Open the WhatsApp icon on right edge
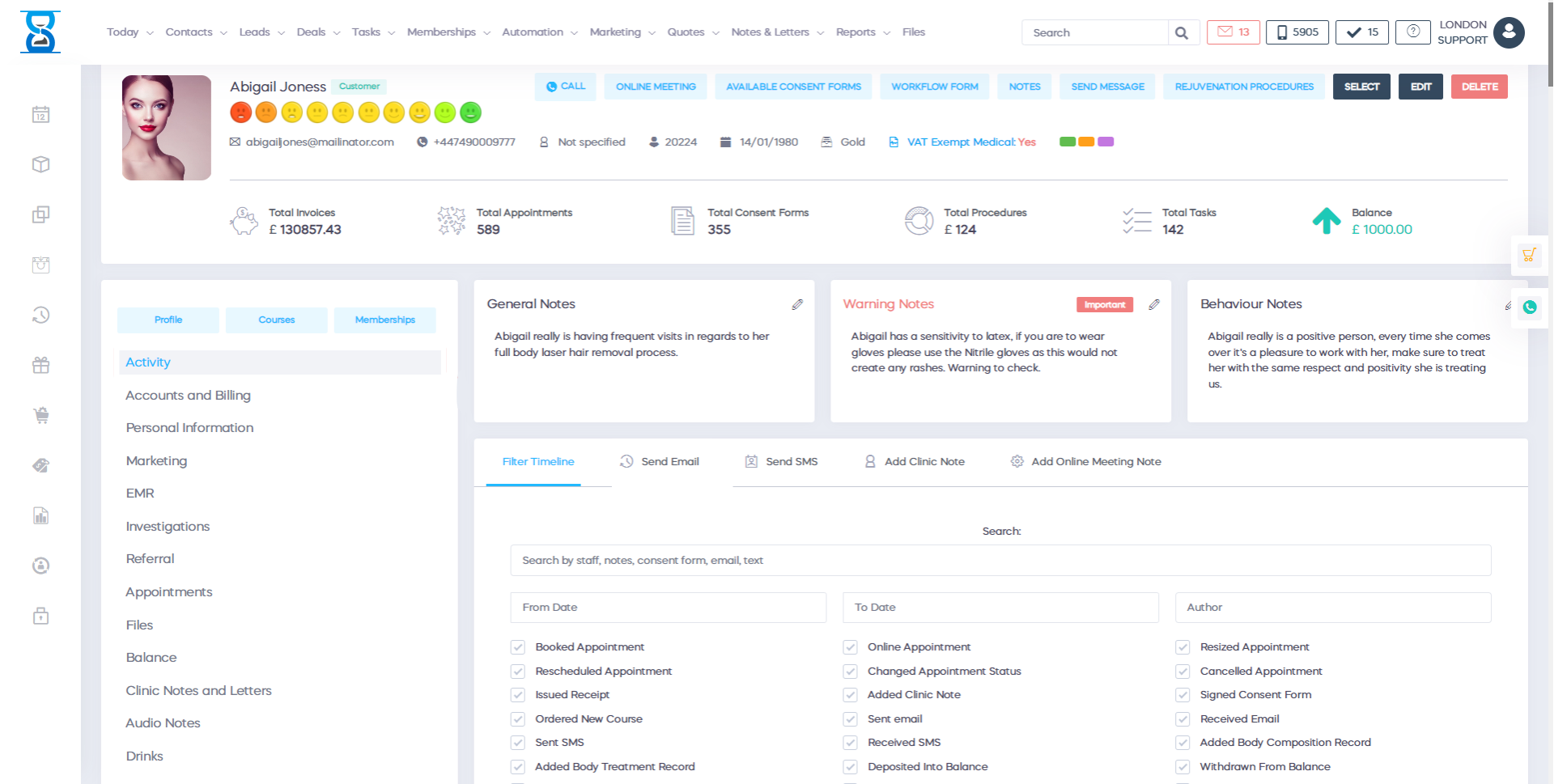The image size is (1554, 784). 1529,307
